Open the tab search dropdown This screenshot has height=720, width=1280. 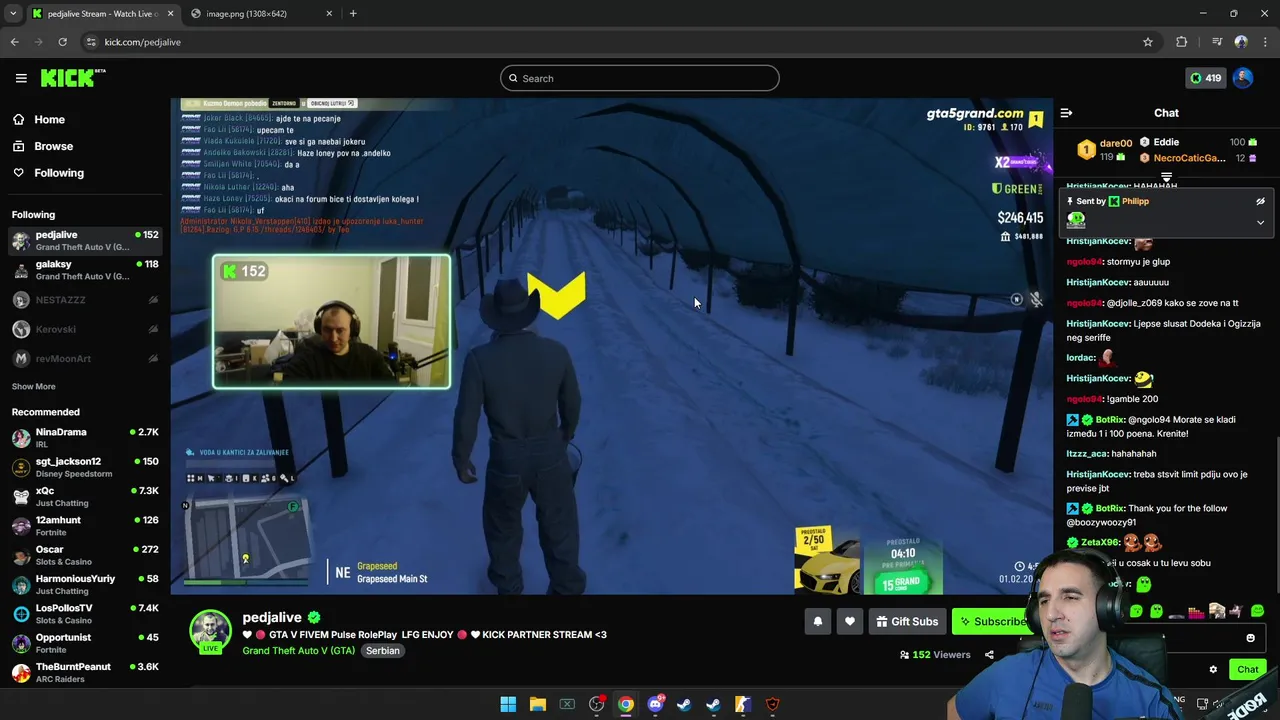coord(13,14)
